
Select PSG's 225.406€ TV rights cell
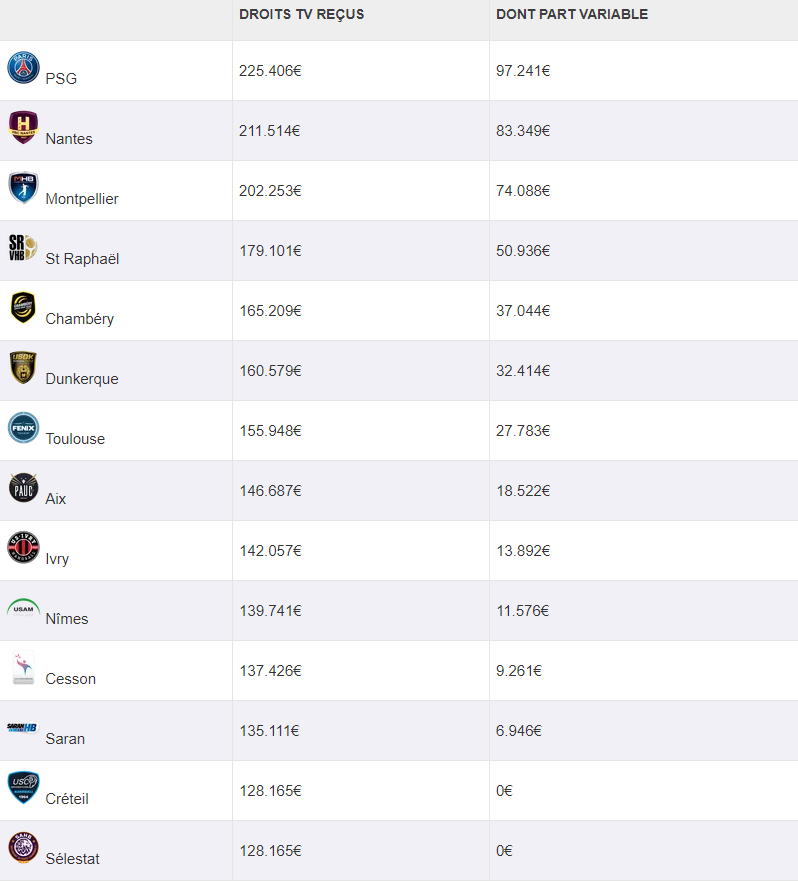361,71
